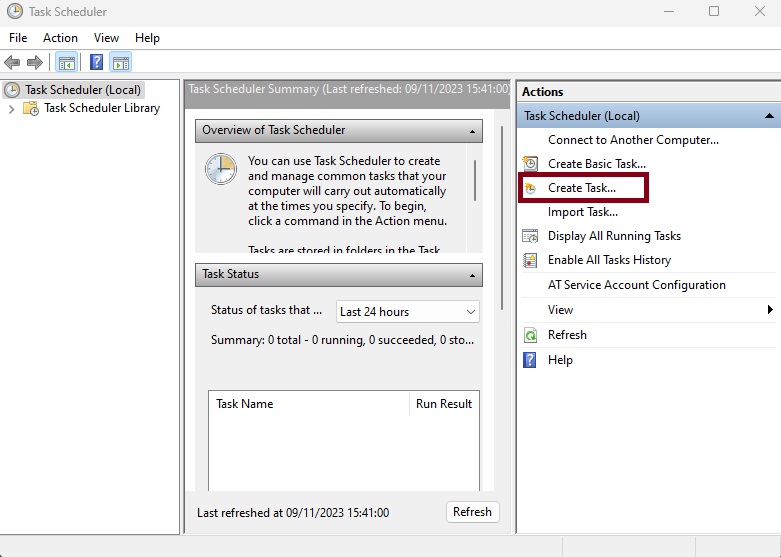Click the Status of tasks that ... label
Viewport: 781px width, 557px height.
click(266, 310)
